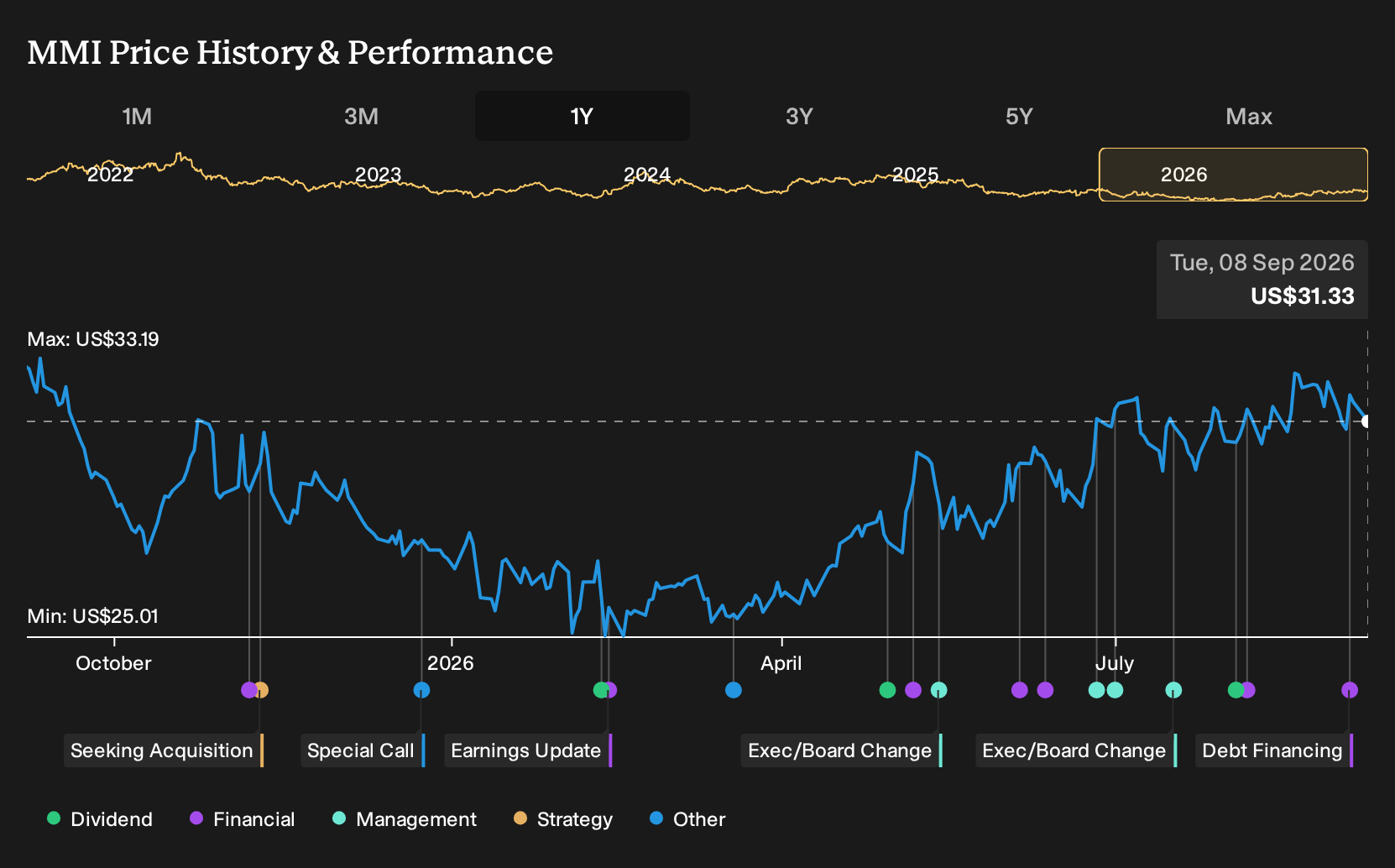The height and width of the screenshot is (868, 1395).
Task: Open the Seeking Acquisition event label
Action: click(164, 750)
